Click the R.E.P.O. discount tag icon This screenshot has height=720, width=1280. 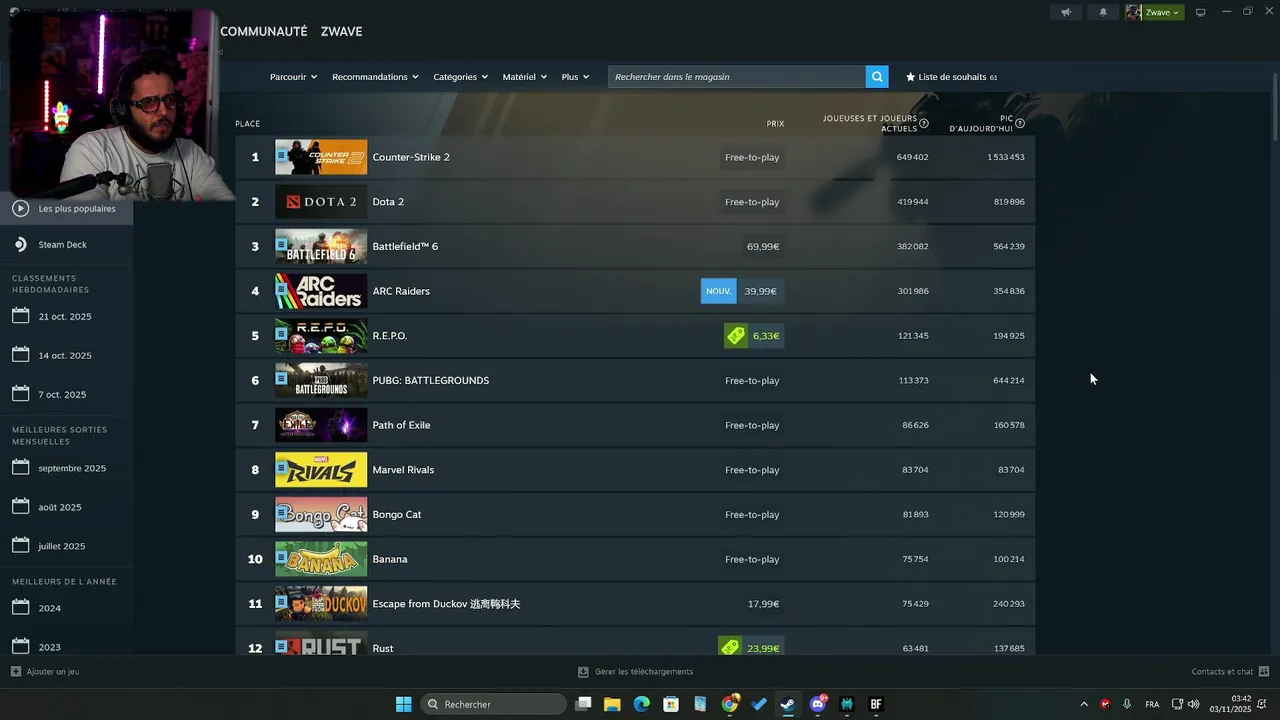tap(736, 336)
